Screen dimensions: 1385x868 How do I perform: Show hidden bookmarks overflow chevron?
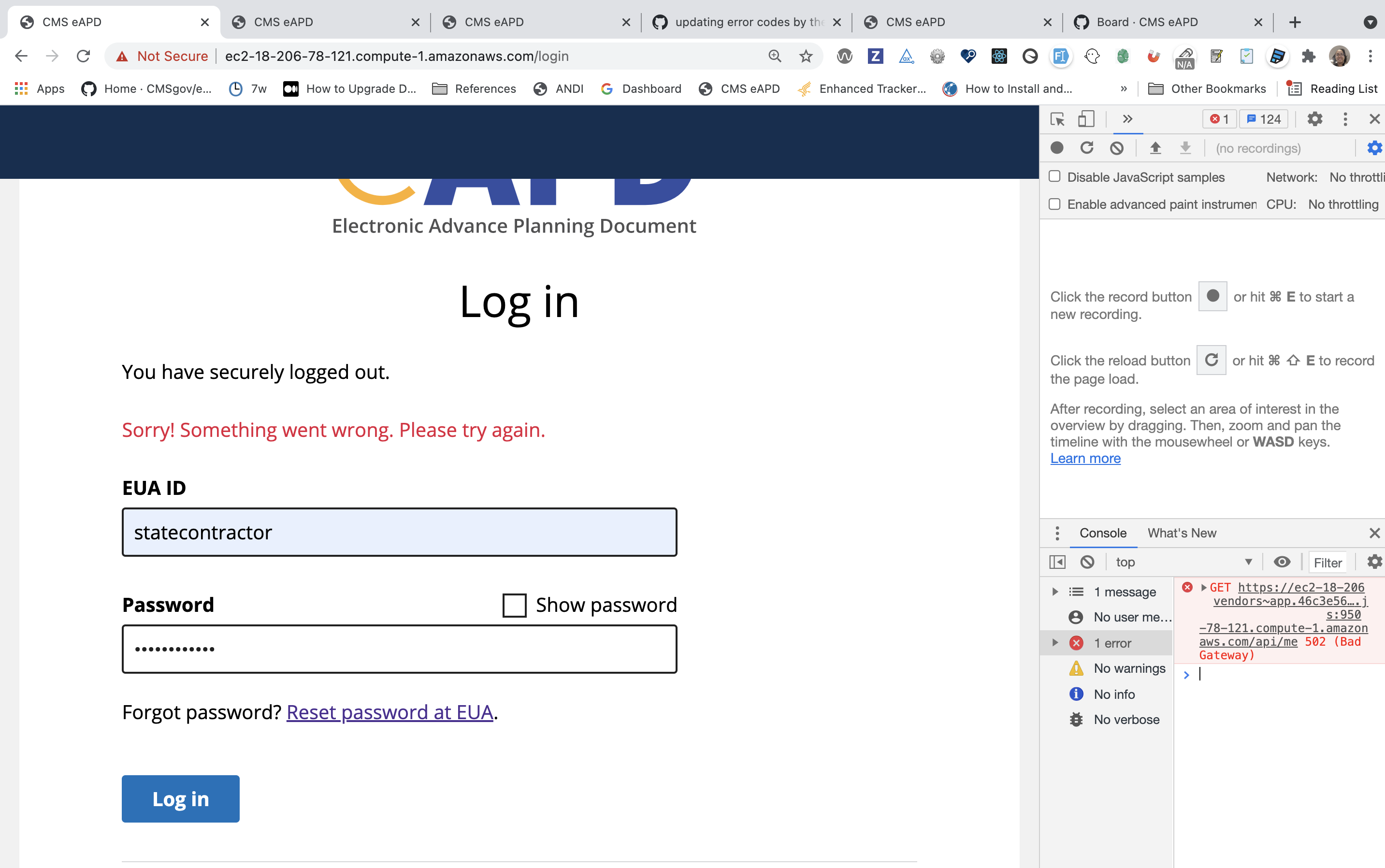[1124, 88]
